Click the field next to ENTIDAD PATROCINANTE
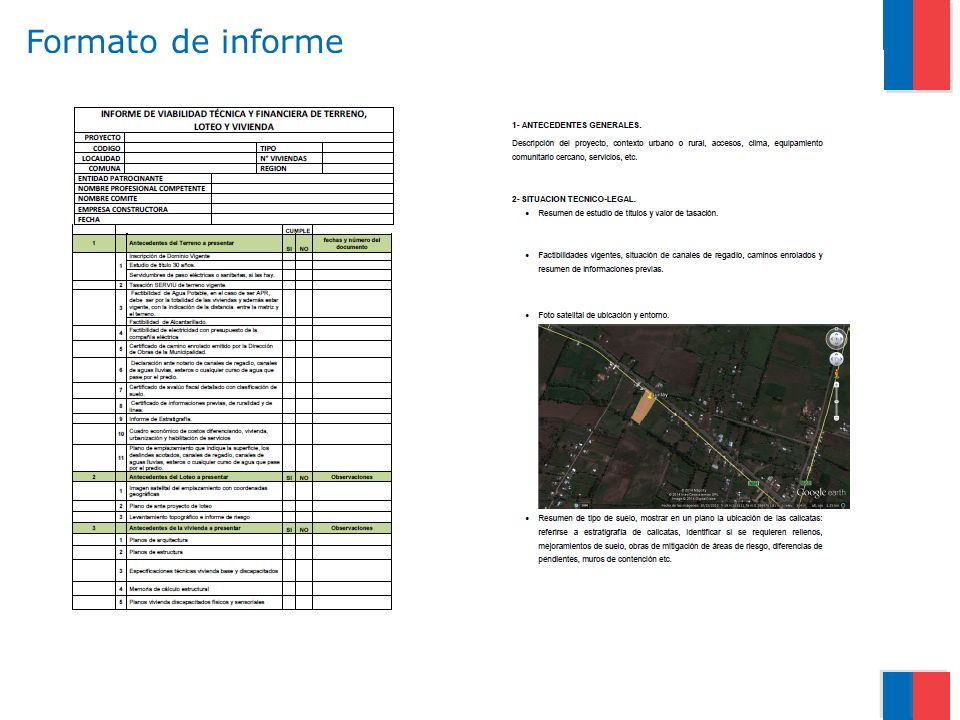Screen dimensions: 960x720 point(302,179)
